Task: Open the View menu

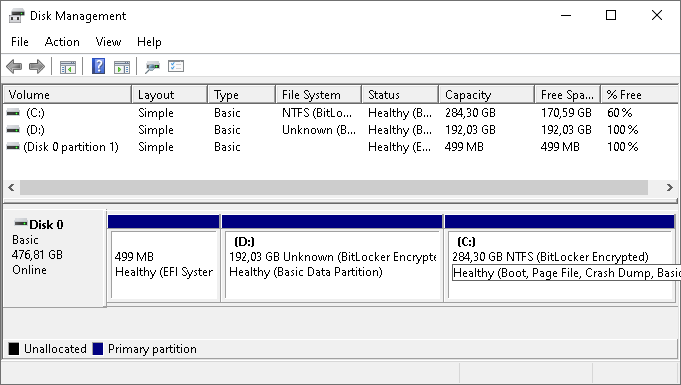Action: (108, 42)
